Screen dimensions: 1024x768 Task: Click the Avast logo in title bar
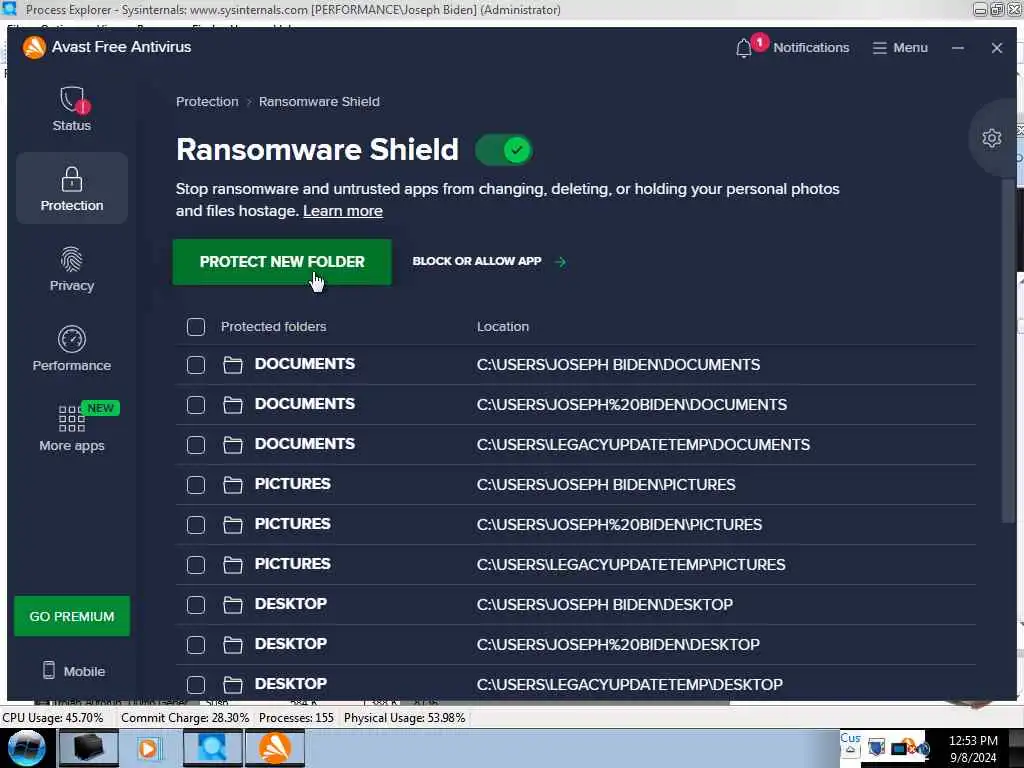pos(34,47)
